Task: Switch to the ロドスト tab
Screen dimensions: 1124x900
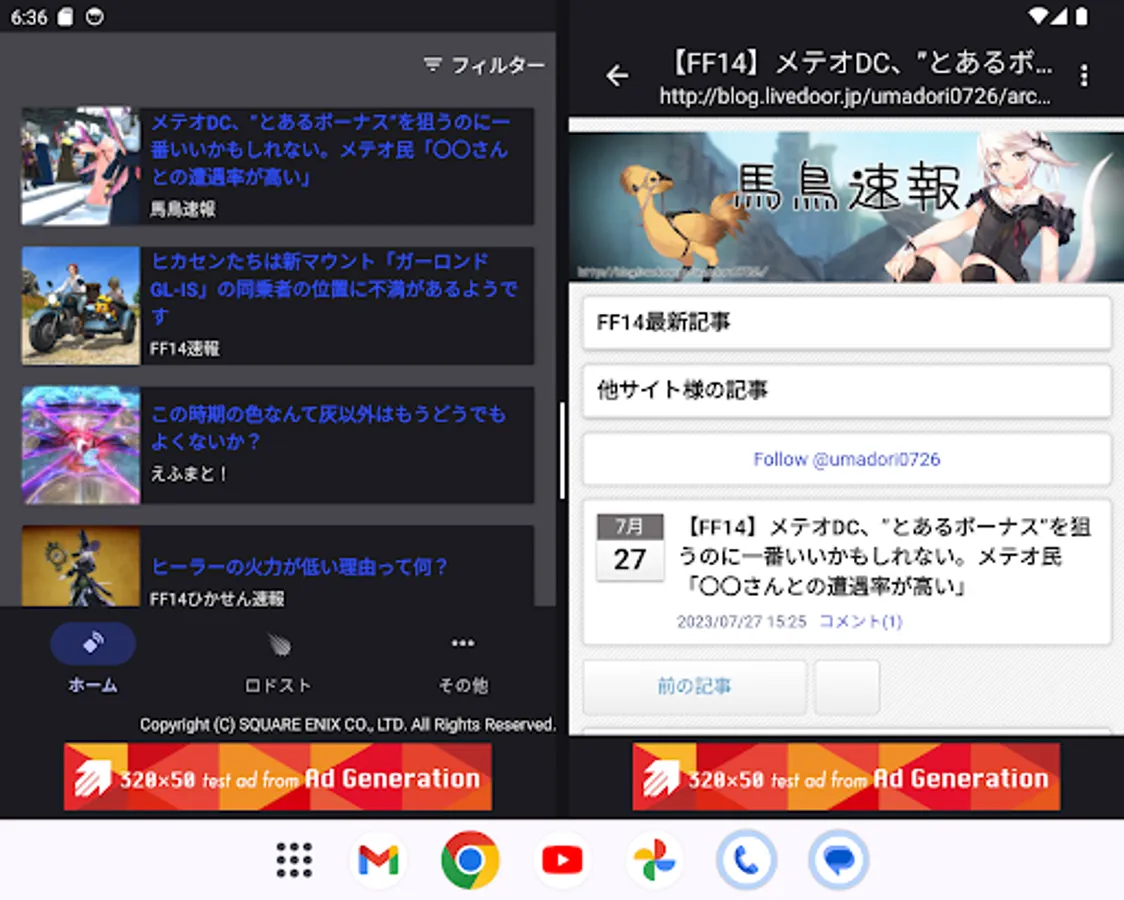Action: click(x=278, y=659)
